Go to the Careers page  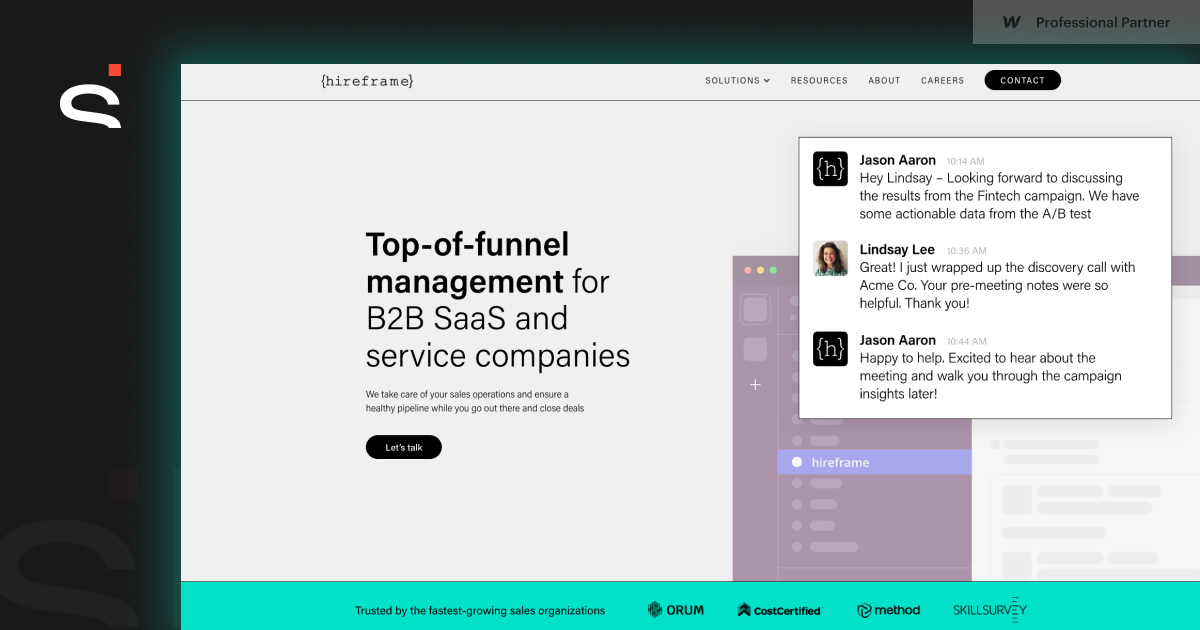(x=943, y=81)
